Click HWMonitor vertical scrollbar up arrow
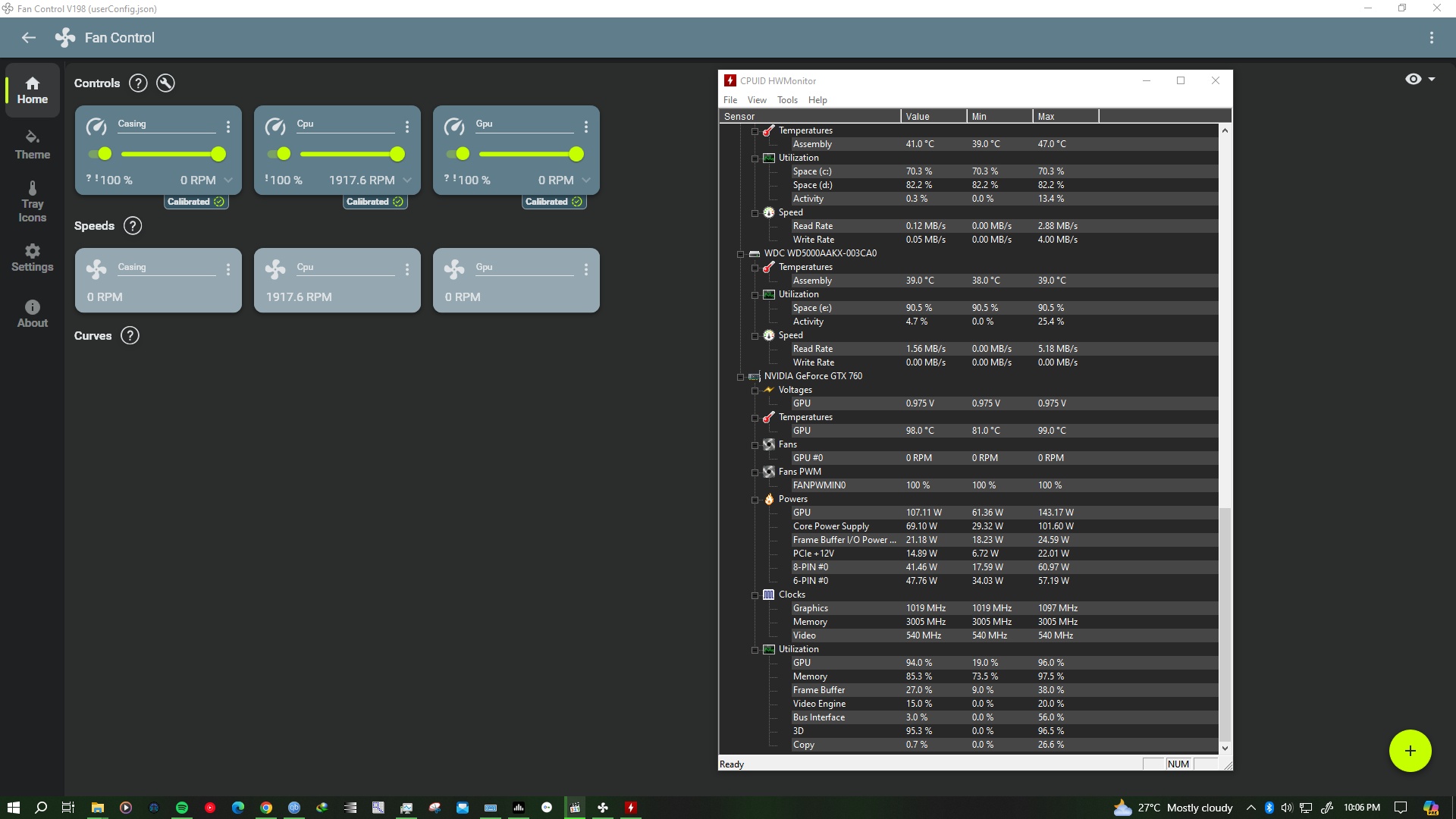 [1225, 130]
